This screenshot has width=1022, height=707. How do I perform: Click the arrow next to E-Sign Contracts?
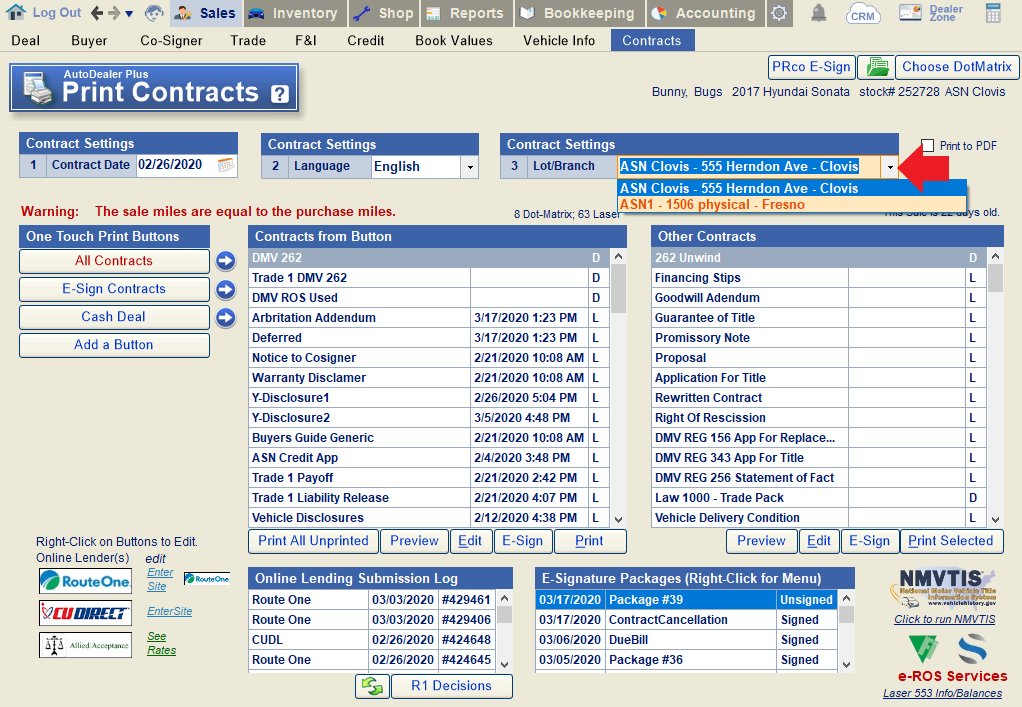point(226,289)
